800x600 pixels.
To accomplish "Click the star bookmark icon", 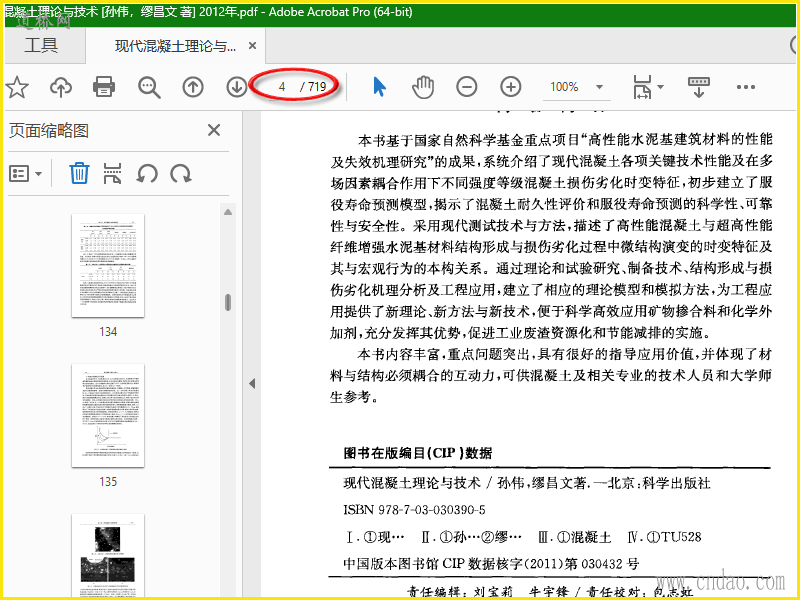I will point(17,87).
